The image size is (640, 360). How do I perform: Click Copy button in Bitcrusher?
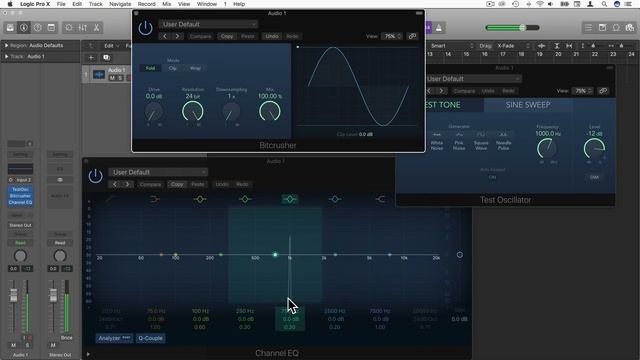pyautogui.click(x=227, y=36)
